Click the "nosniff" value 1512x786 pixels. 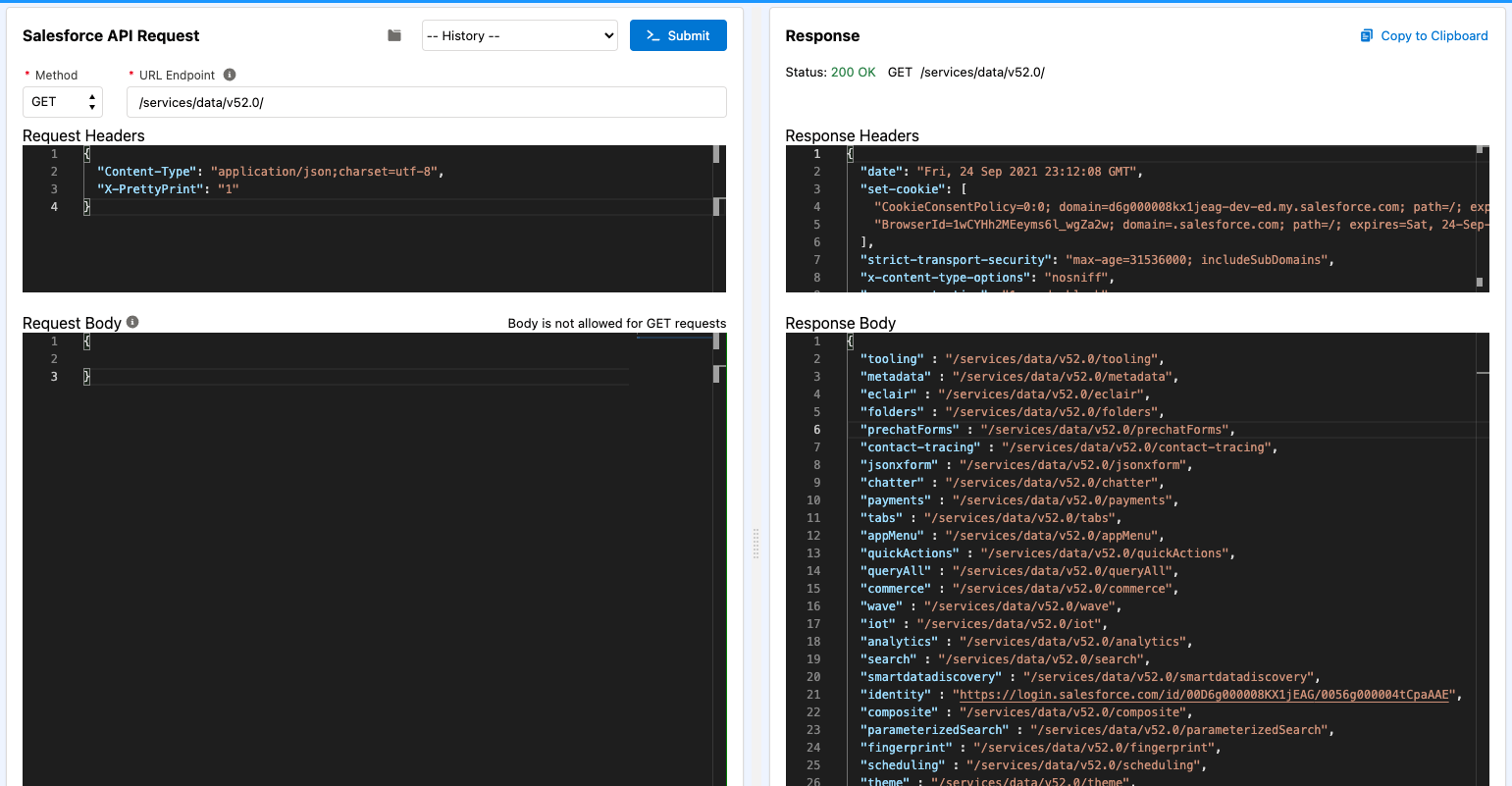tap(1078, 278)
